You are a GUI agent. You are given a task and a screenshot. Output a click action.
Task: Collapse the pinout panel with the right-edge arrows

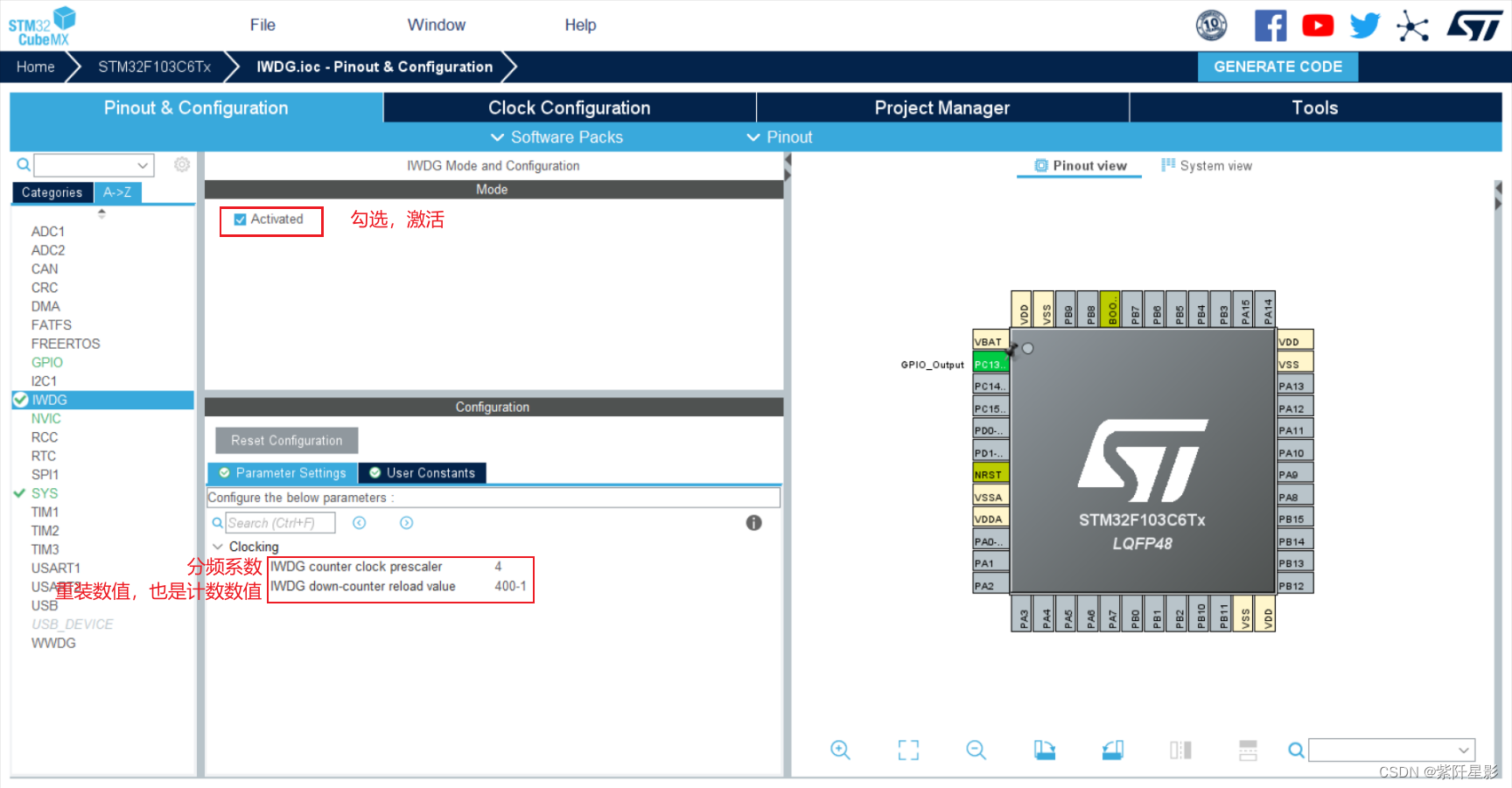1498,196
